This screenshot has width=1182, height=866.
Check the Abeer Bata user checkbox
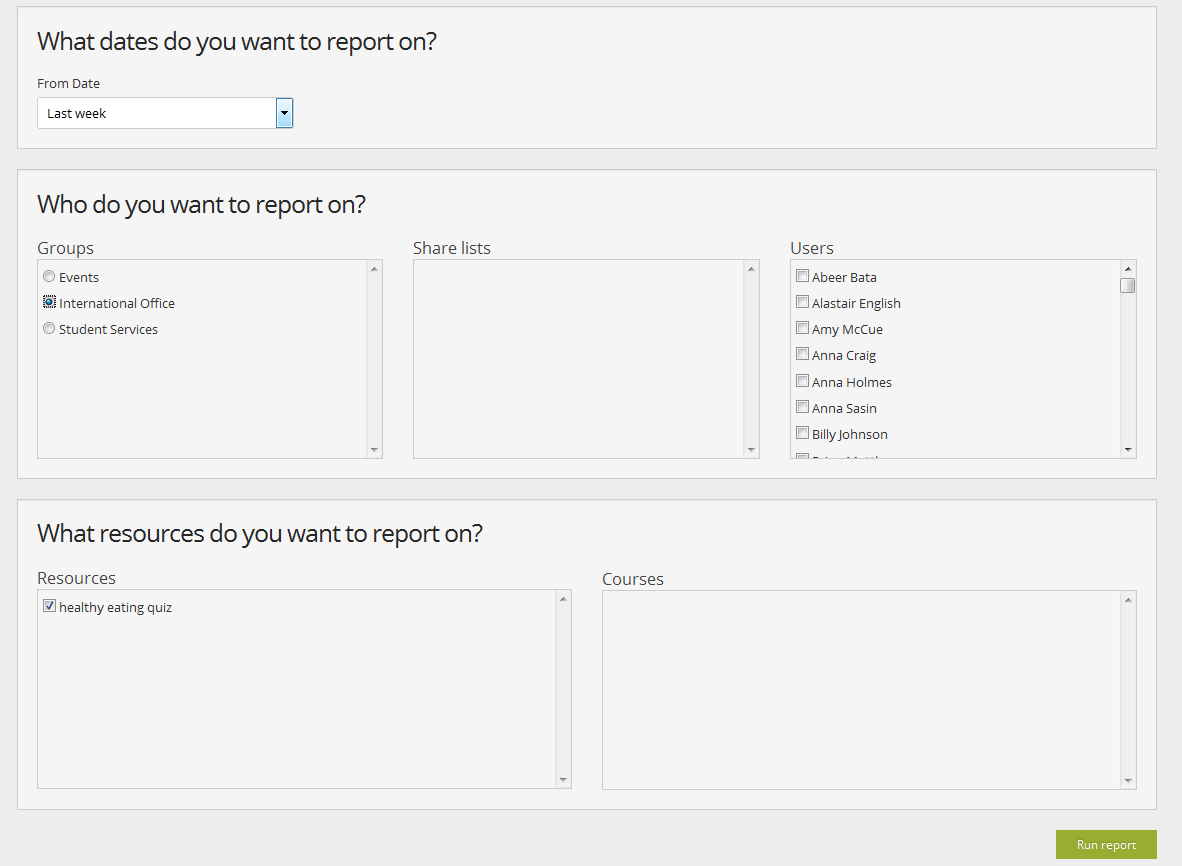pos(802,276)
